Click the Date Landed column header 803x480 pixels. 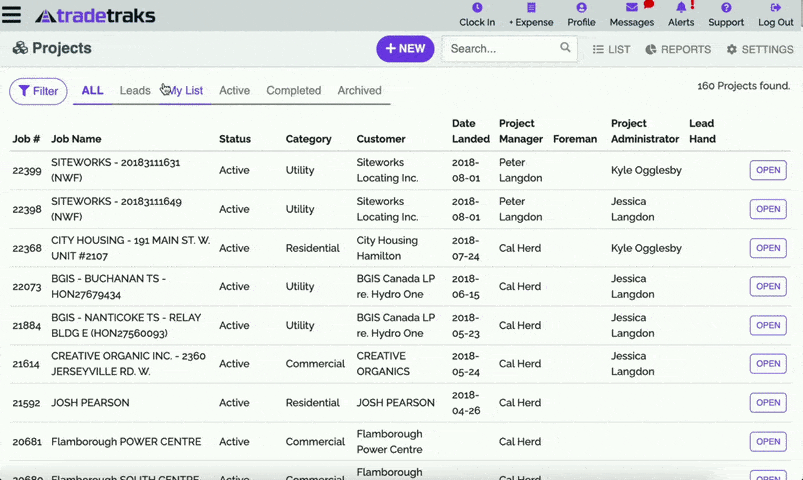[x=471, y=131]
